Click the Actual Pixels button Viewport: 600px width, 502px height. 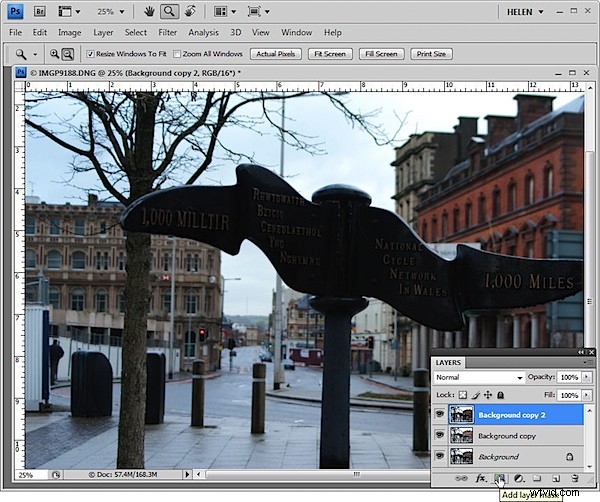[276, 54]
